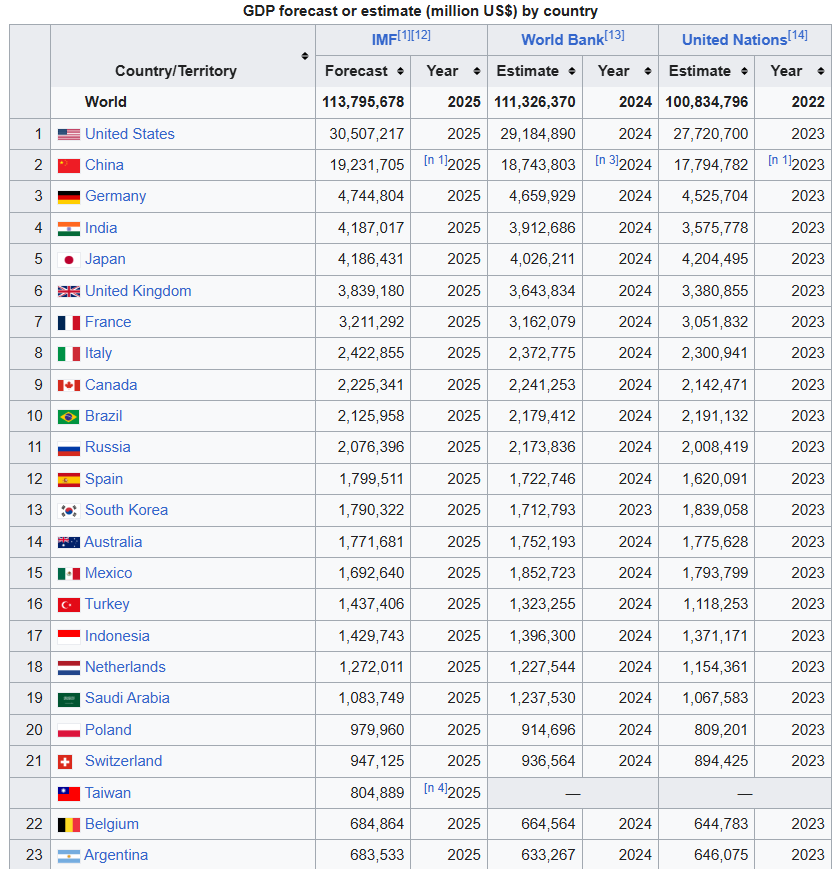836x869 pixels.
Task: Sort by World Bank Estimate arrow
Action: (x=572, y=71)
